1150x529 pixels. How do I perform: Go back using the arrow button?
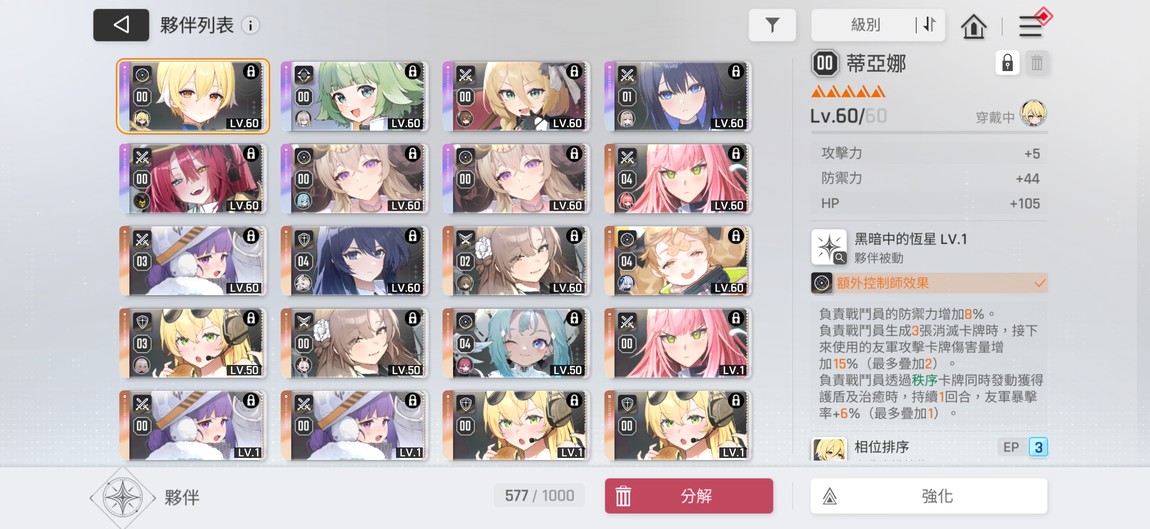121,25
